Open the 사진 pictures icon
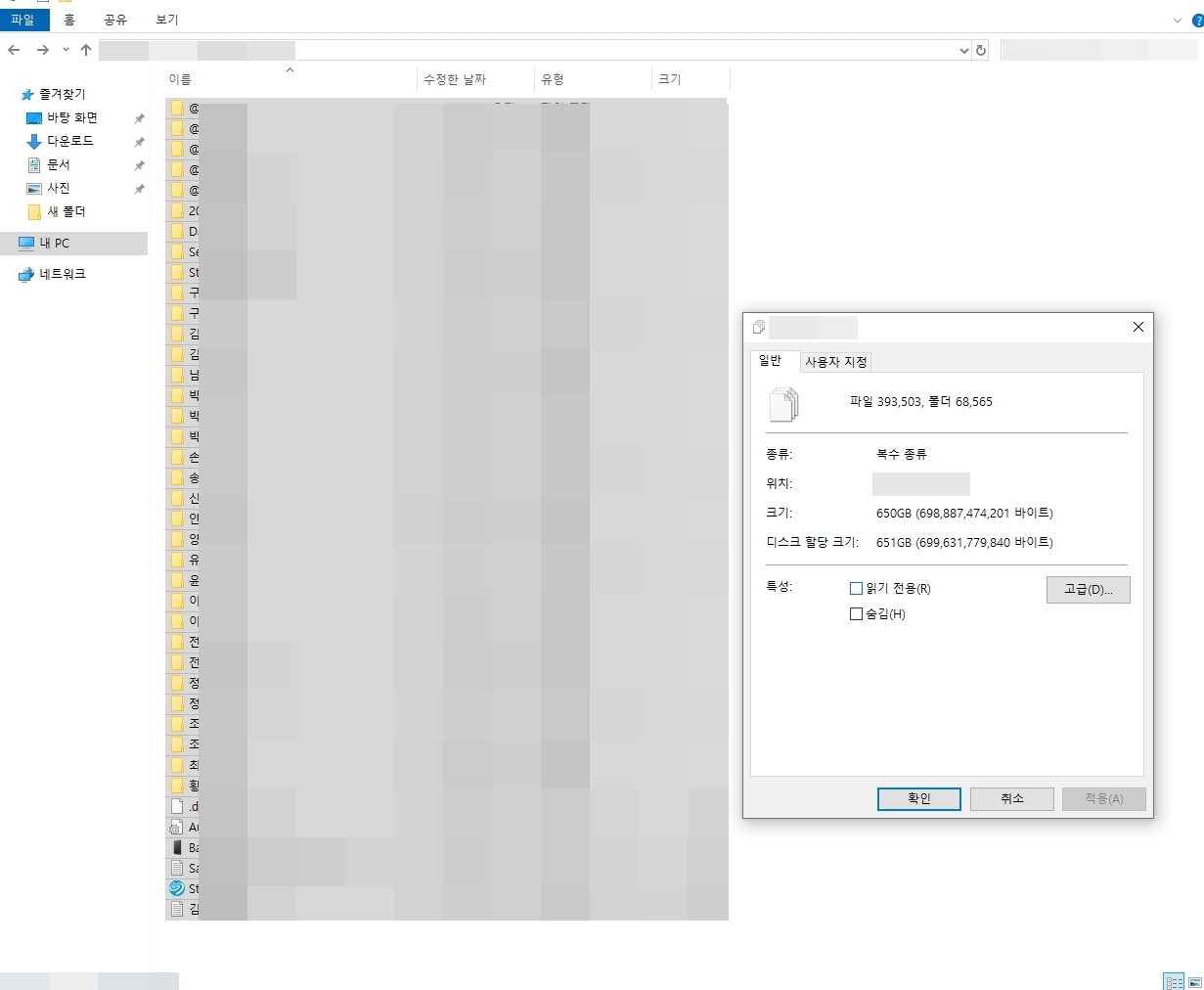Image resolution: width=1204 pixels, height=990 pixels. 34,189
